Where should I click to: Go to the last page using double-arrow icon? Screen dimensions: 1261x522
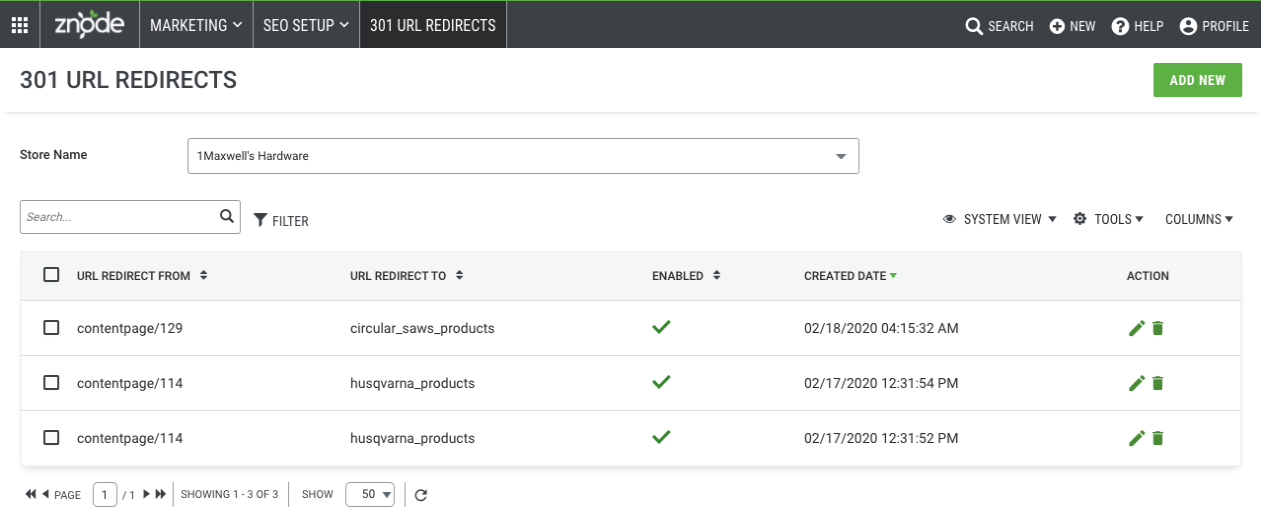(x=161, y=494)
